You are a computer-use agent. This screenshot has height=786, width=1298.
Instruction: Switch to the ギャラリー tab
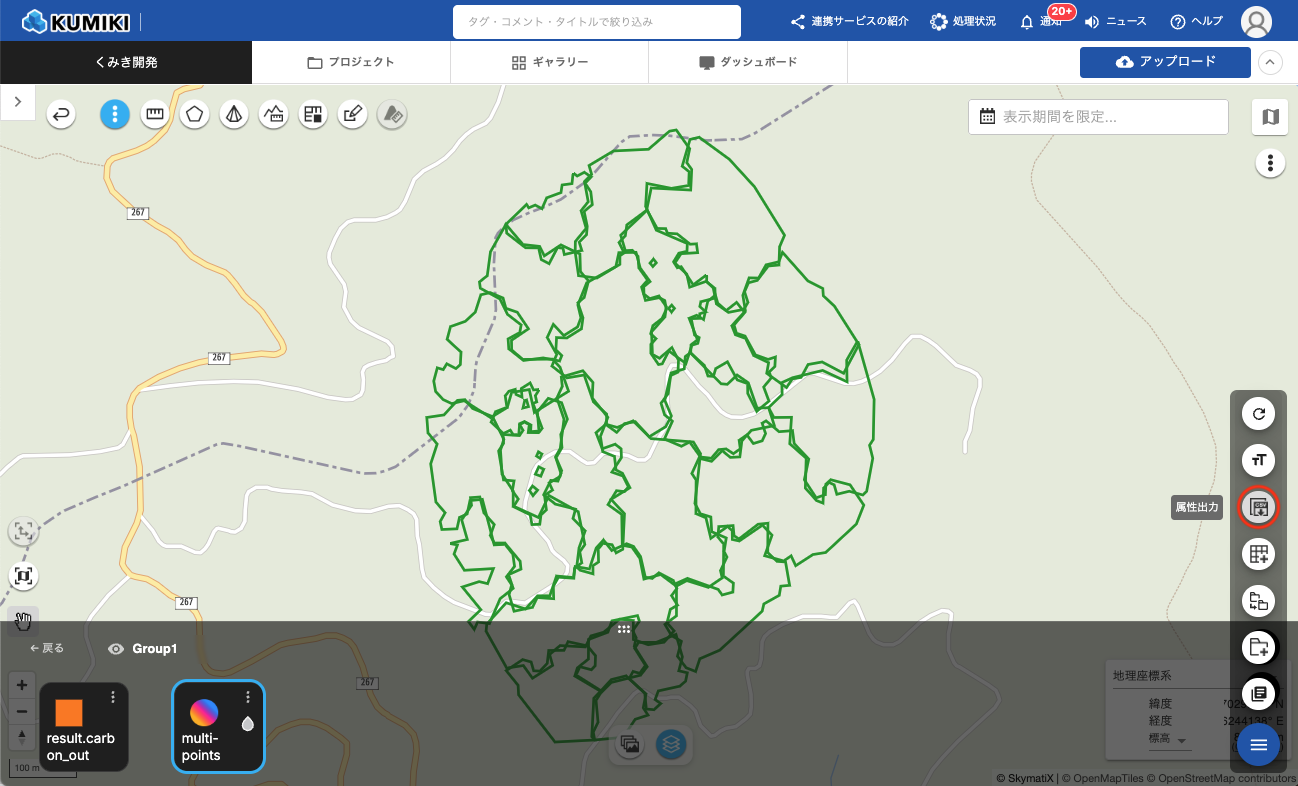coord(549,62)
